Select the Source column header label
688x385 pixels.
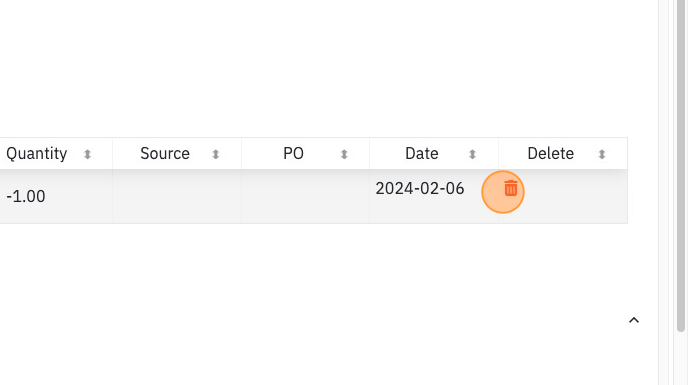[x=165, y=154]
